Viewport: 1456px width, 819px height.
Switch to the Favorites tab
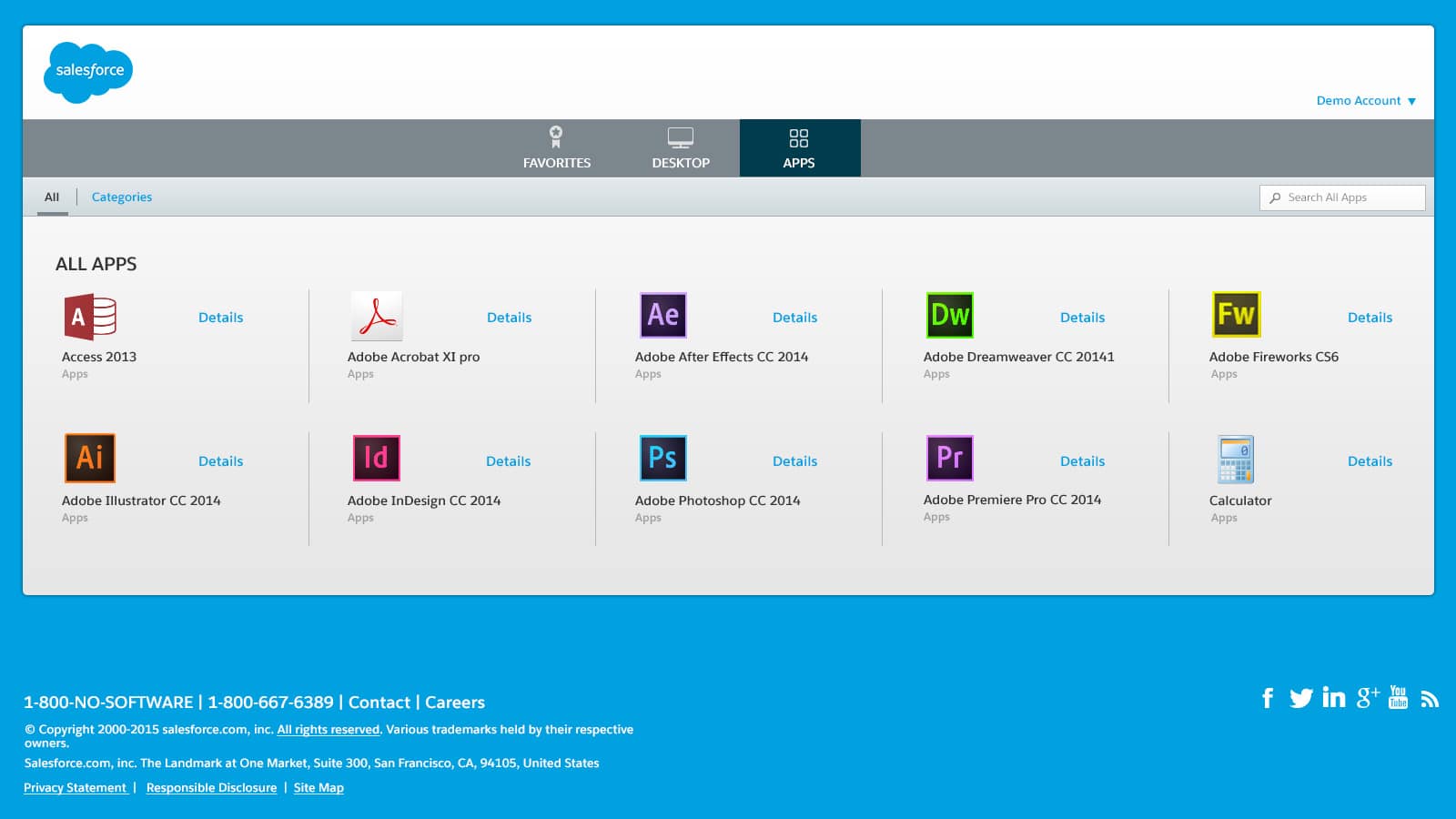tap(557, 147)
